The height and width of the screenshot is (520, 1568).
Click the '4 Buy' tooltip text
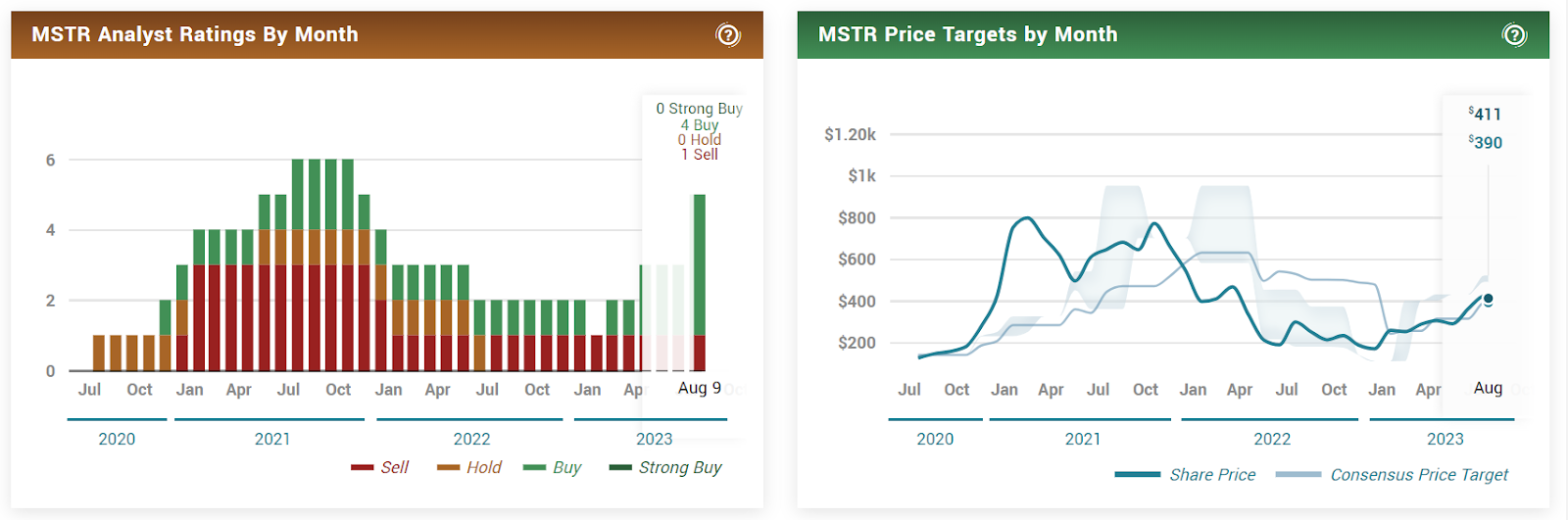click(700, 124)
